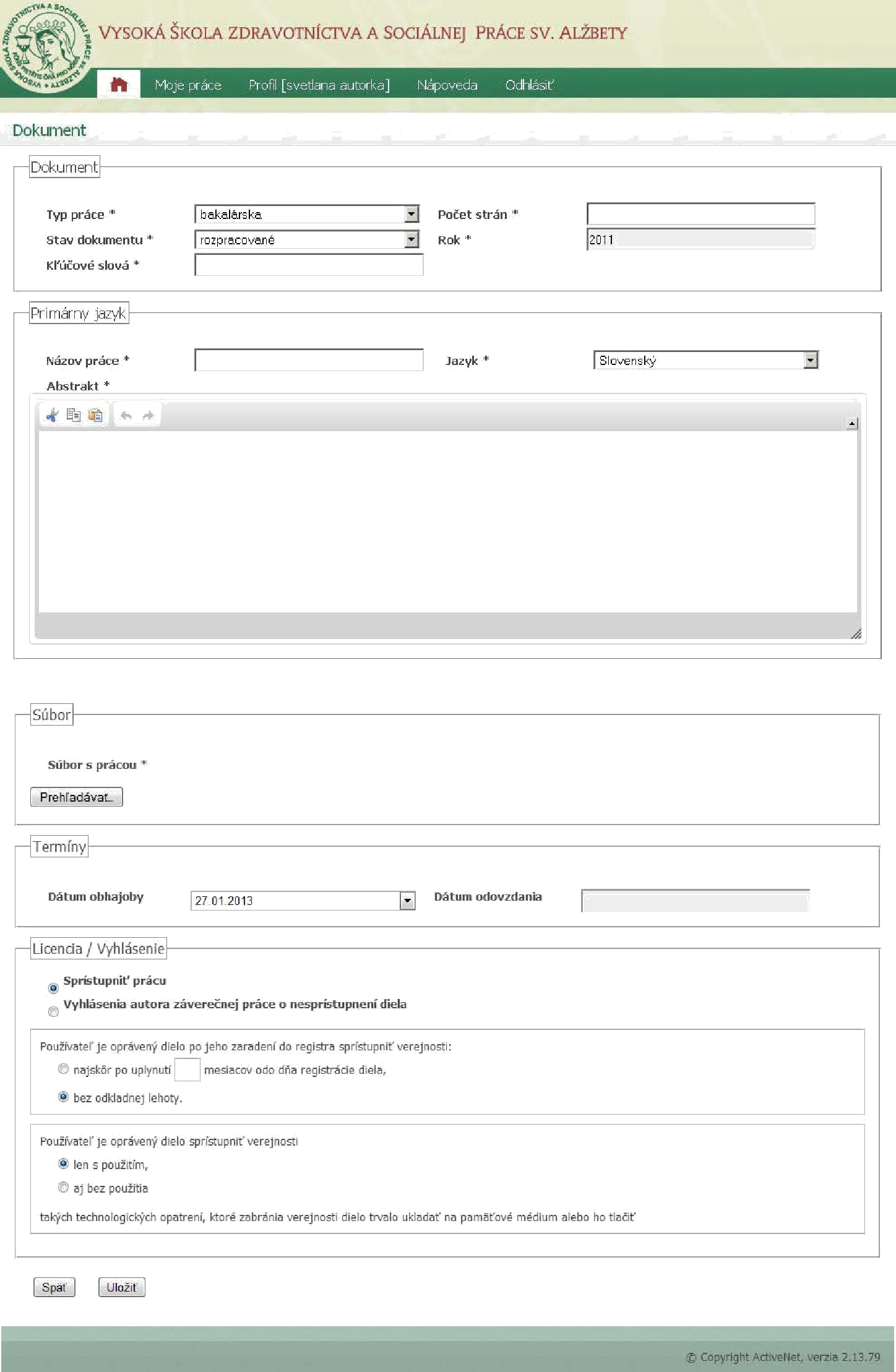This screenshot has width=896, height=1372.
Task: Click Copyright ActiveNet version text
Action: (783, 1357)
